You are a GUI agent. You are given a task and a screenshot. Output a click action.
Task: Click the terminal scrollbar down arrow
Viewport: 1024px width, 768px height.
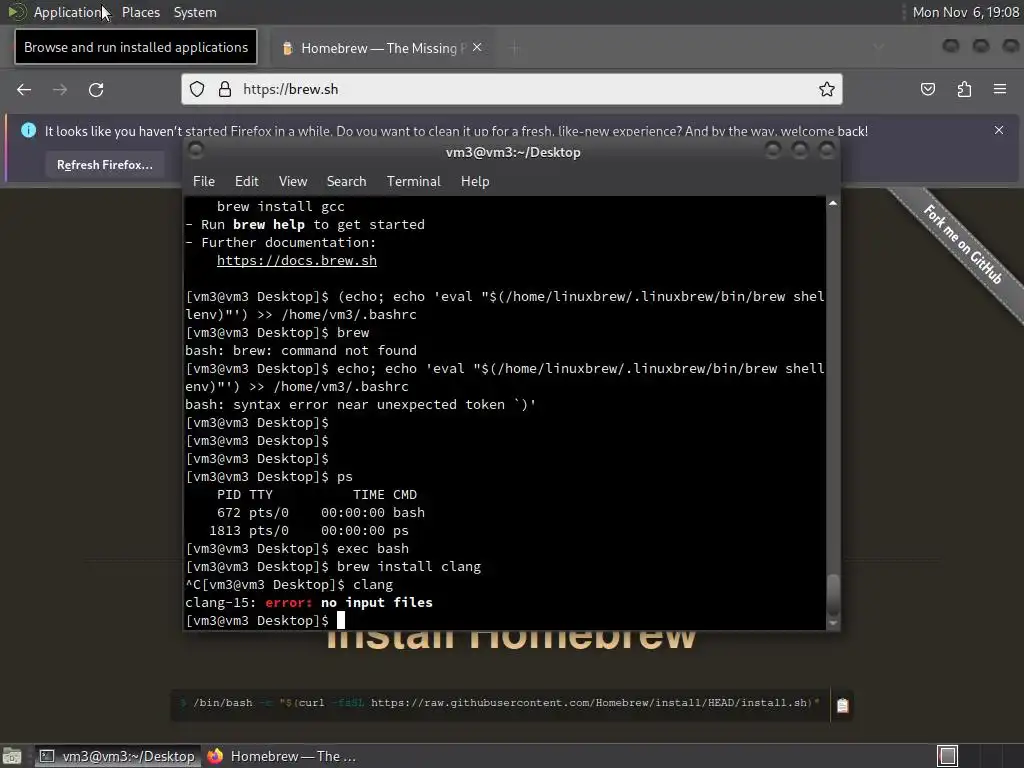click(x=833, y=623)
